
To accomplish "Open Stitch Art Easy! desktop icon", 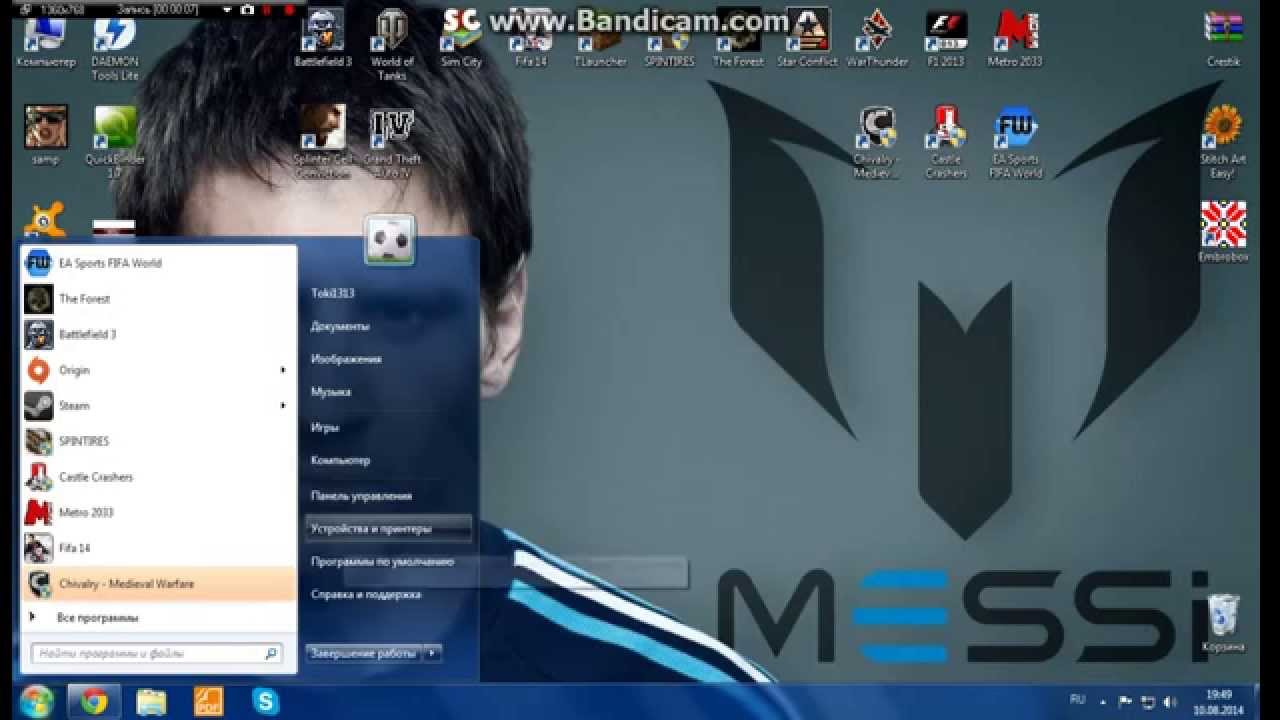I will tap(1223, 142).
